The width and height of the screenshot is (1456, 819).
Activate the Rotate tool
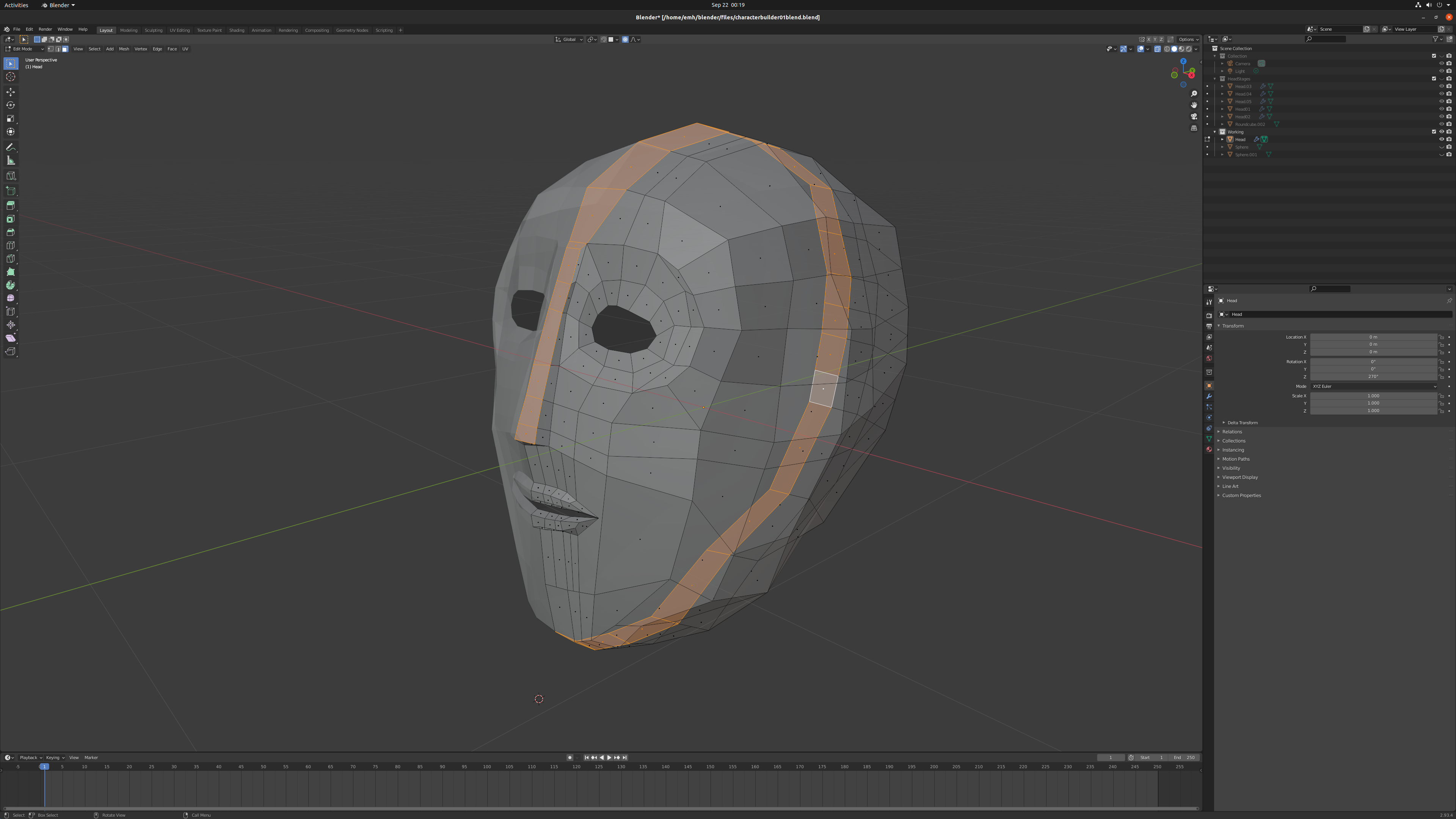coord(11,105)
